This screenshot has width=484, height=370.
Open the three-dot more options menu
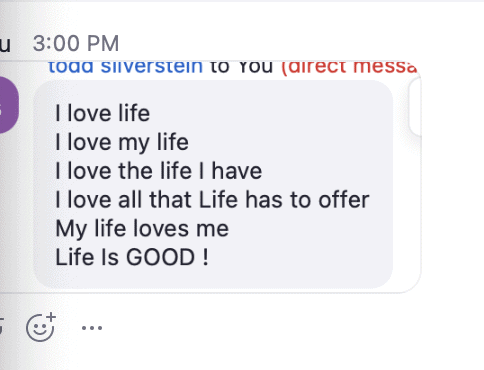(92, 328)
